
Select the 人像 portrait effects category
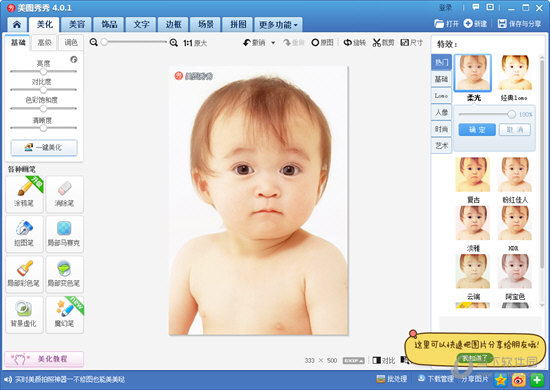[441, 112]
